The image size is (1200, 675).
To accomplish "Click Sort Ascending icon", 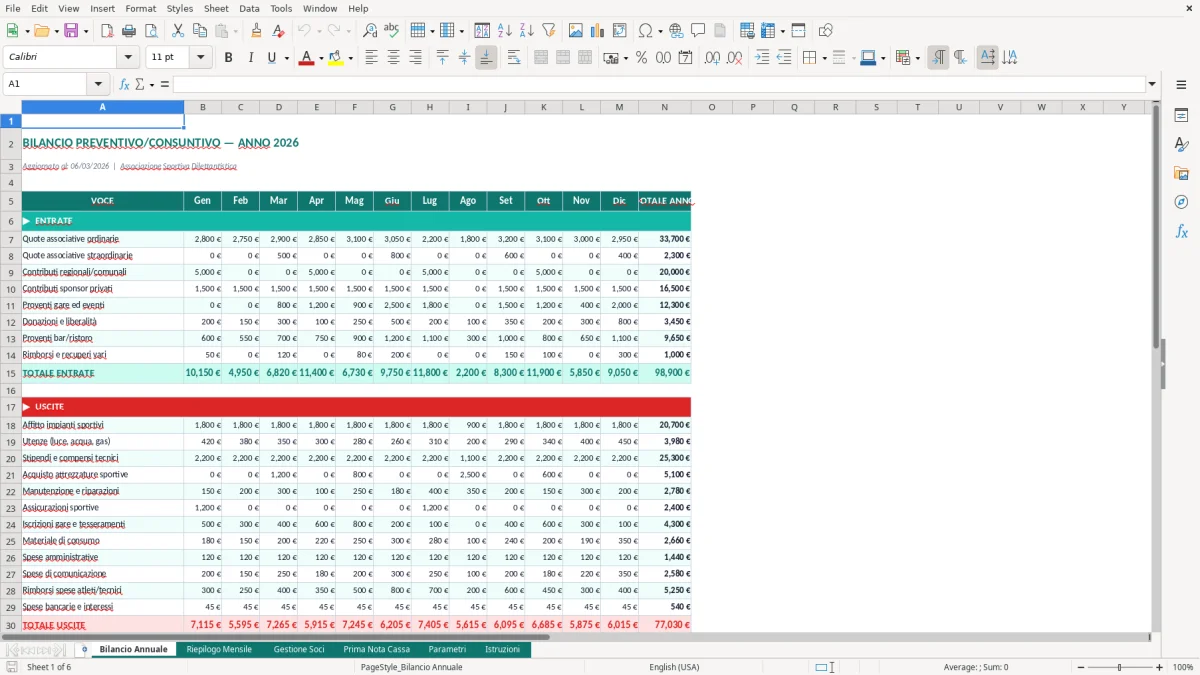I will click(505, 31).
